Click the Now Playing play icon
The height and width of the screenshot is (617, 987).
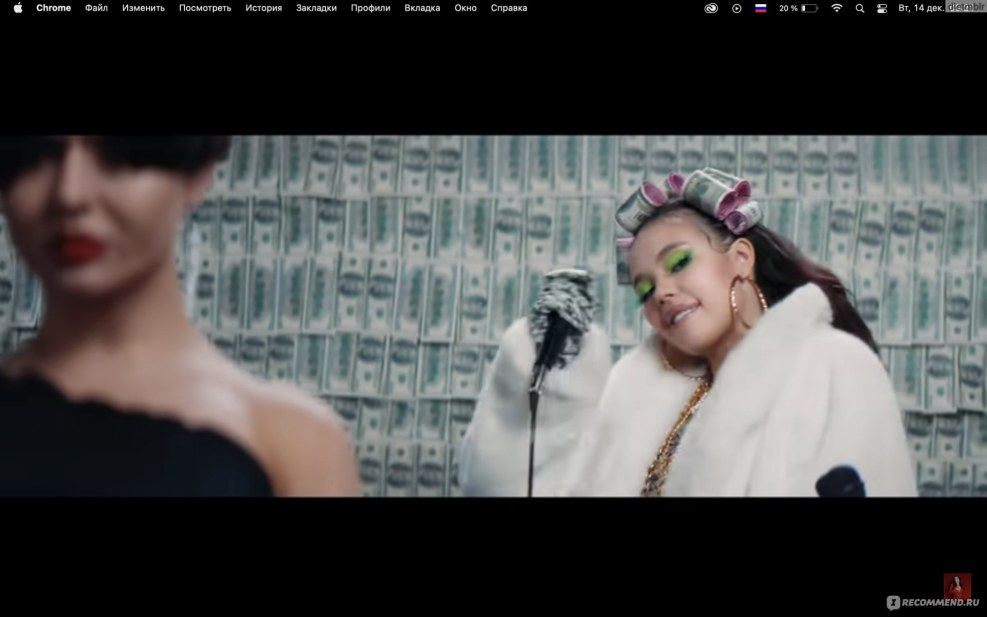coord(737,8)
